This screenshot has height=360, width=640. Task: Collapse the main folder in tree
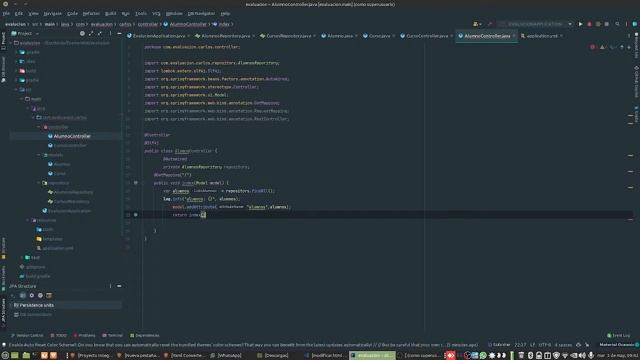click(22, 99)
